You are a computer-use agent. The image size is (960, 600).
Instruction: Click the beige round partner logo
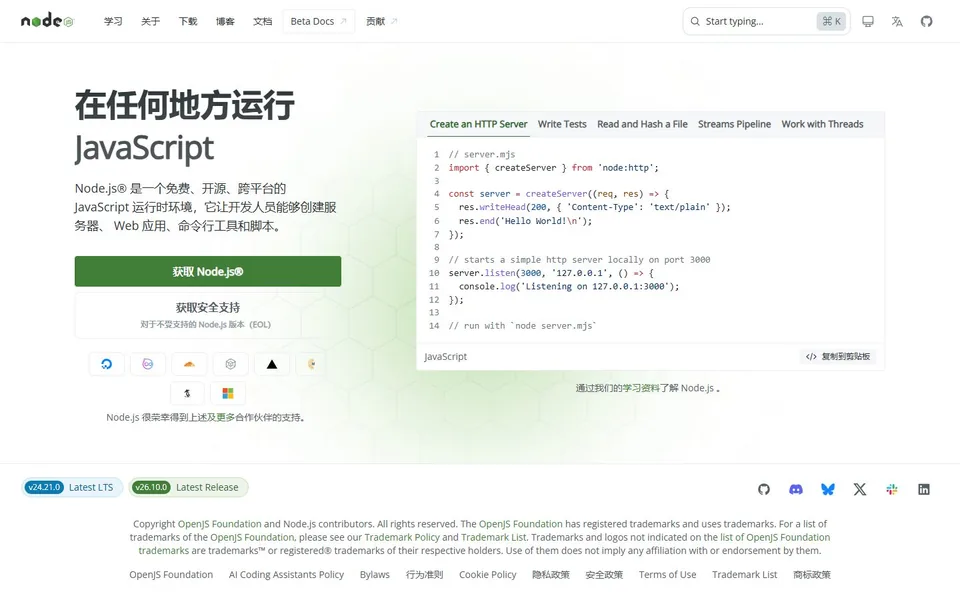(312, 364)
